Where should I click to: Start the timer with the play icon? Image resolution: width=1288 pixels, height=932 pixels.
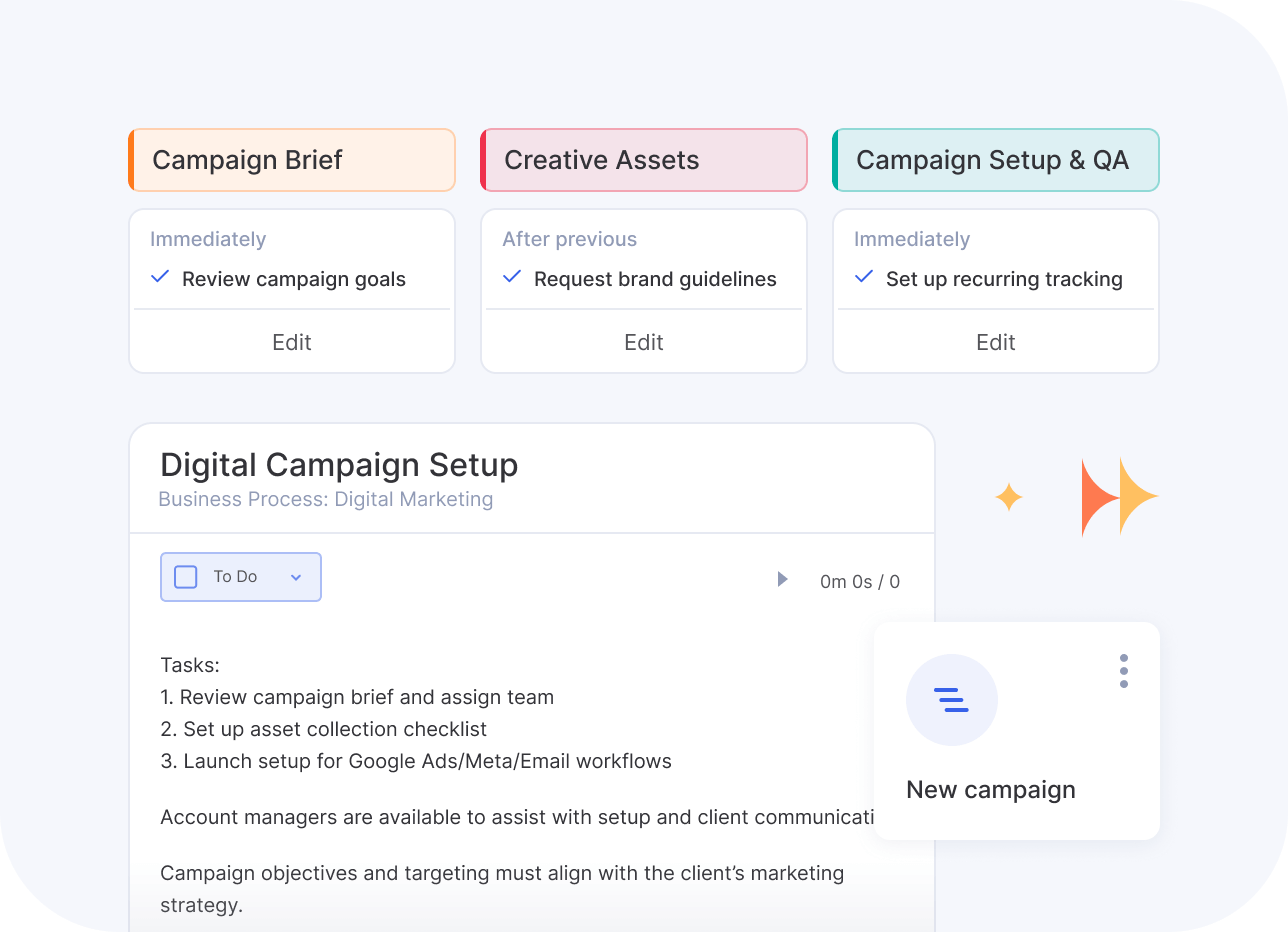click(782, 579)
